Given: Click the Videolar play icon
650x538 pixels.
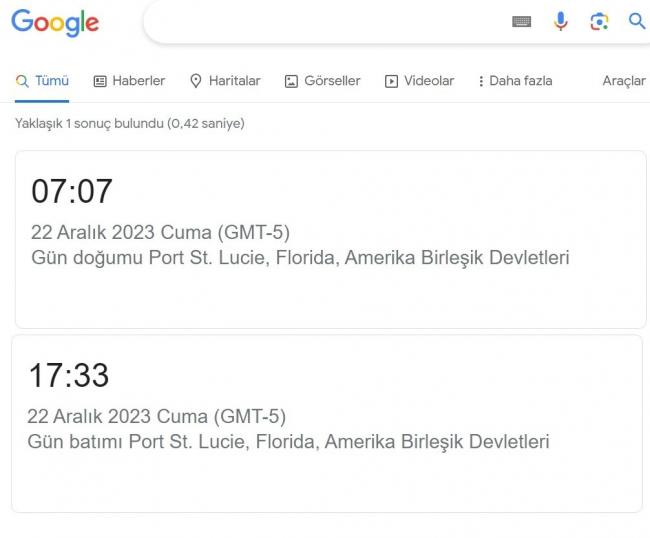Looking at the screenshot, I should pyautogui.click(x=391, y=81).
